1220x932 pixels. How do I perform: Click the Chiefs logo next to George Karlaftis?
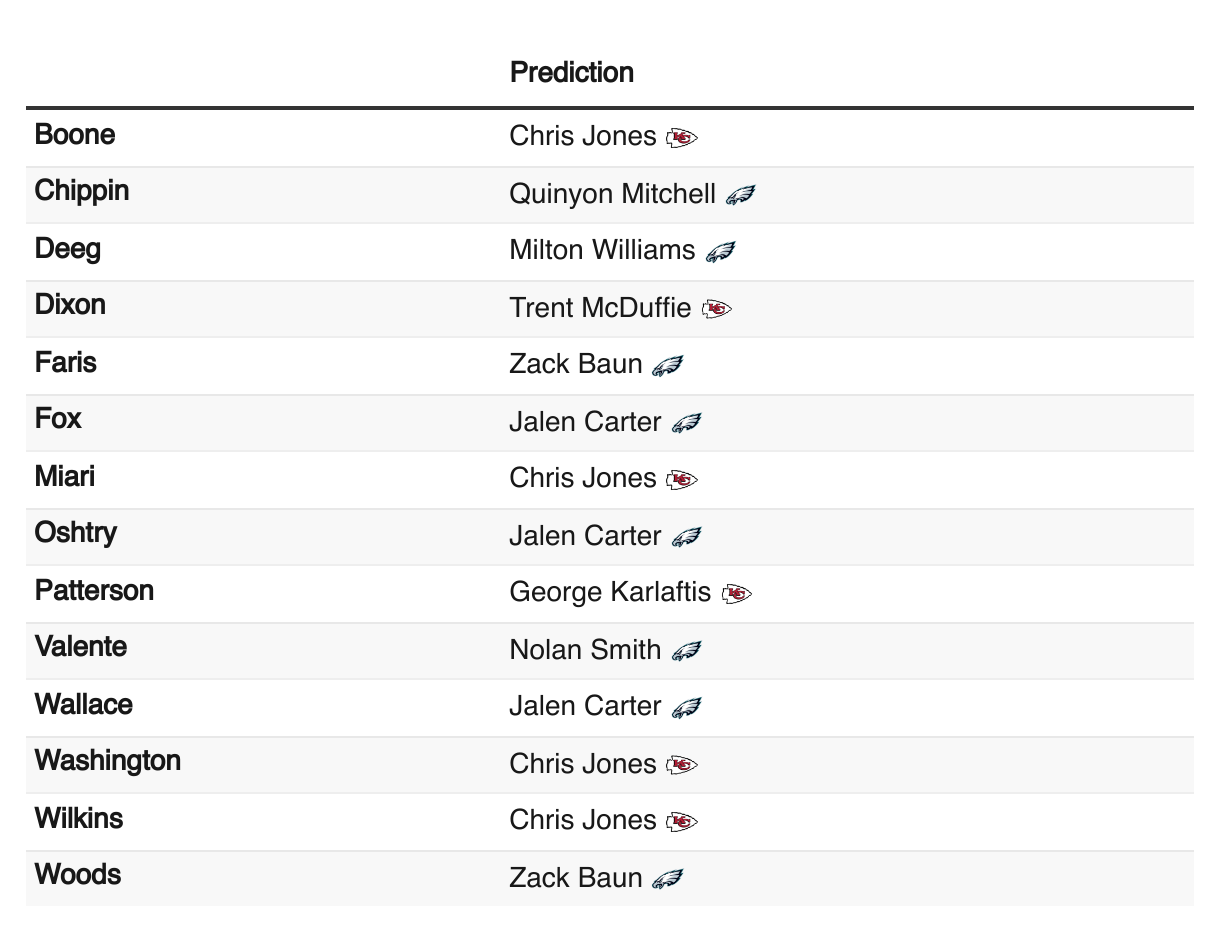[736, 594]
